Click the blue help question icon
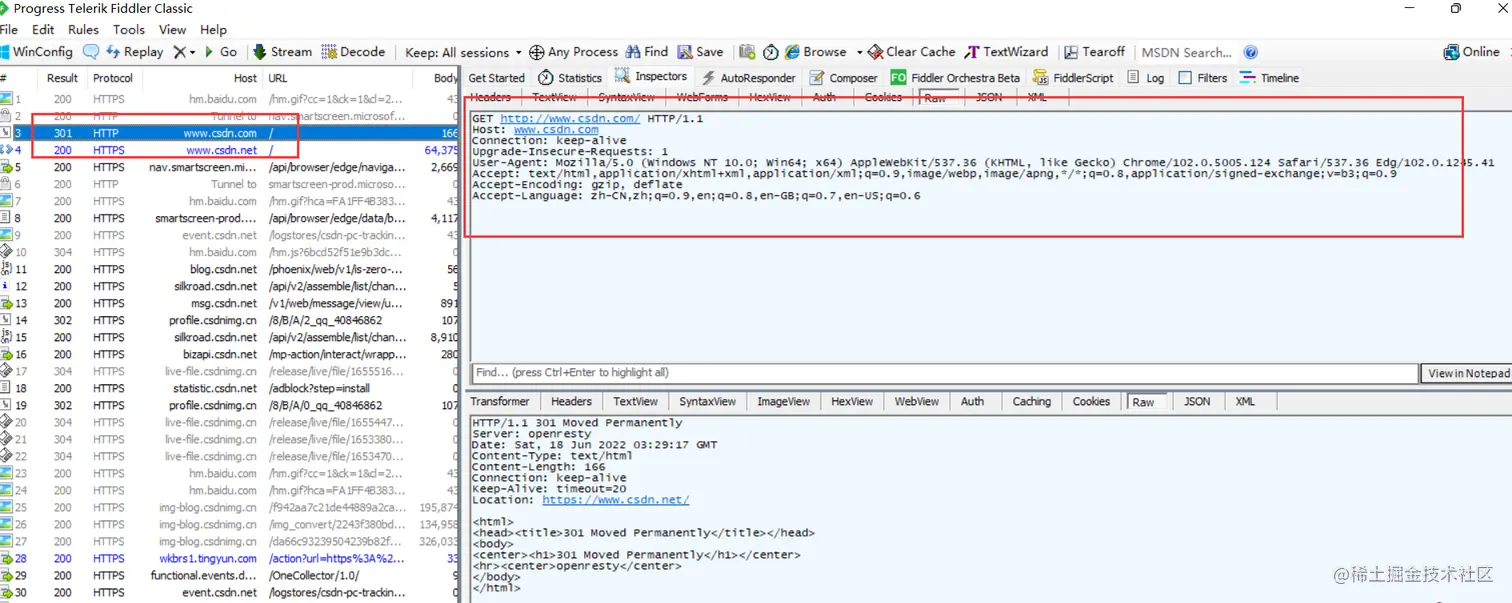 click(1250, 52)
